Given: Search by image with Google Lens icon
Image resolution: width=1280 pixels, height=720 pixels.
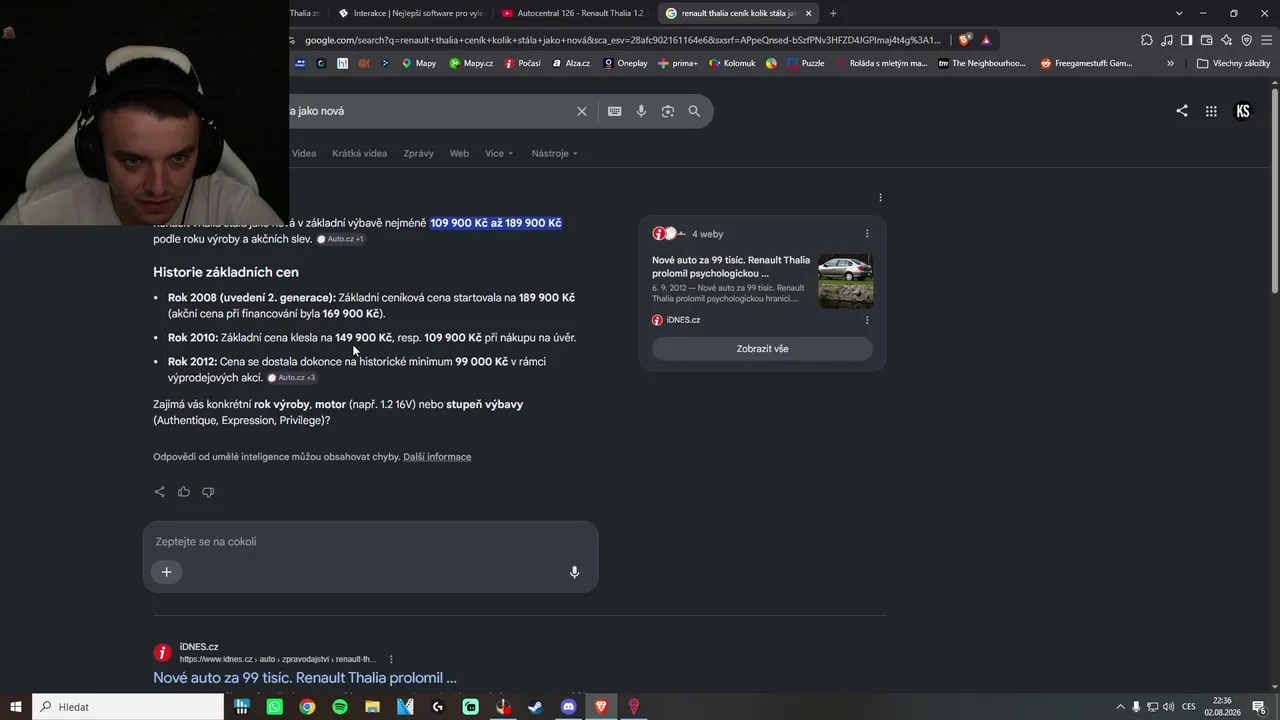Looking at the screenshot, I should [668, 111].
